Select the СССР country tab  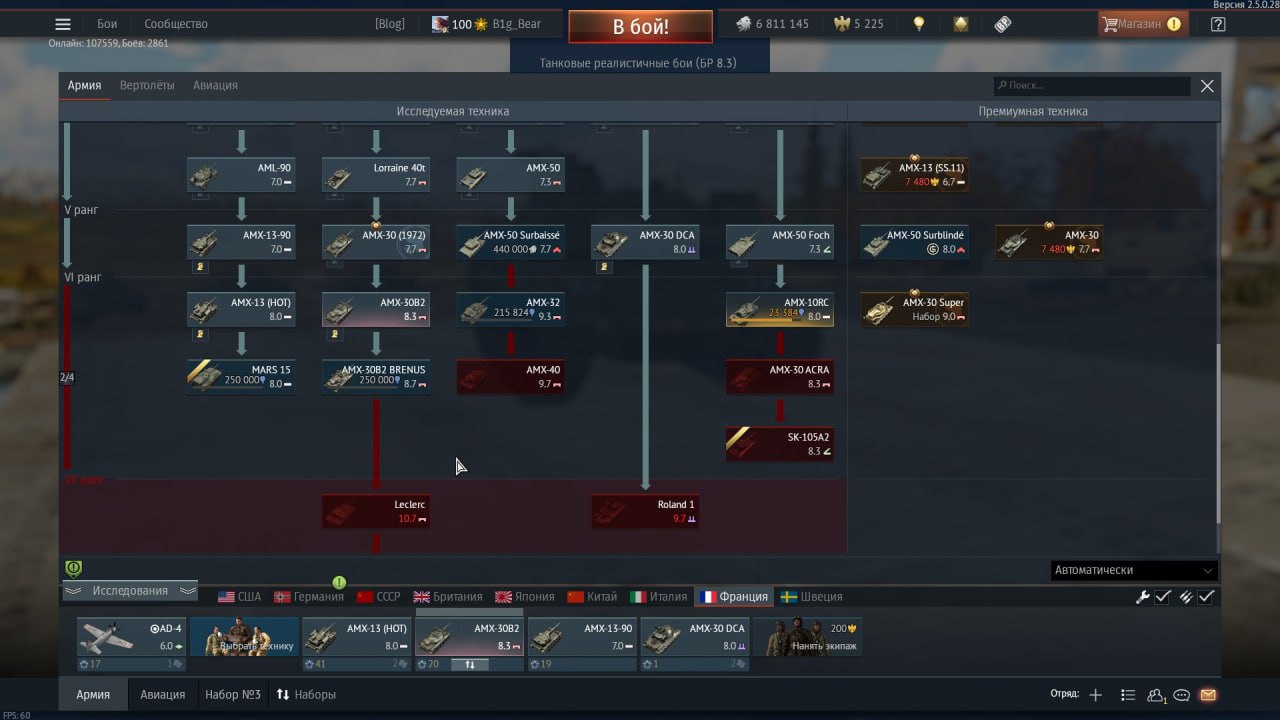tap(378, 597)
